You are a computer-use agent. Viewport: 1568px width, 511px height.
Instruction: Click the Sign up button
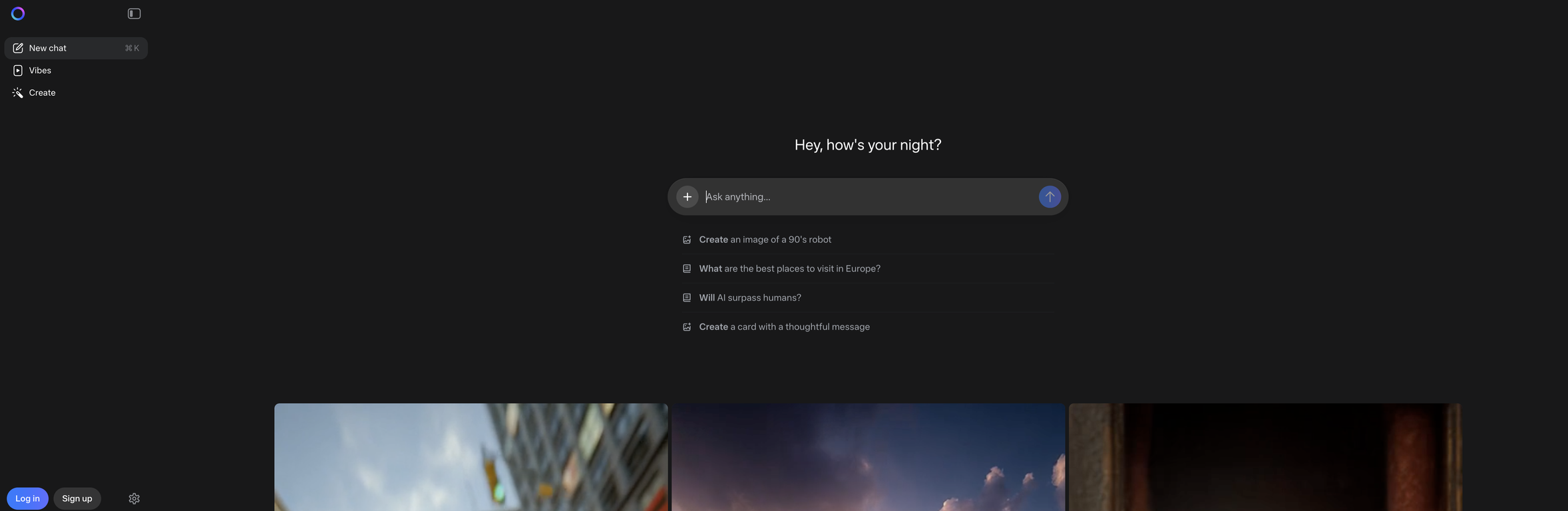coord(77,498)
